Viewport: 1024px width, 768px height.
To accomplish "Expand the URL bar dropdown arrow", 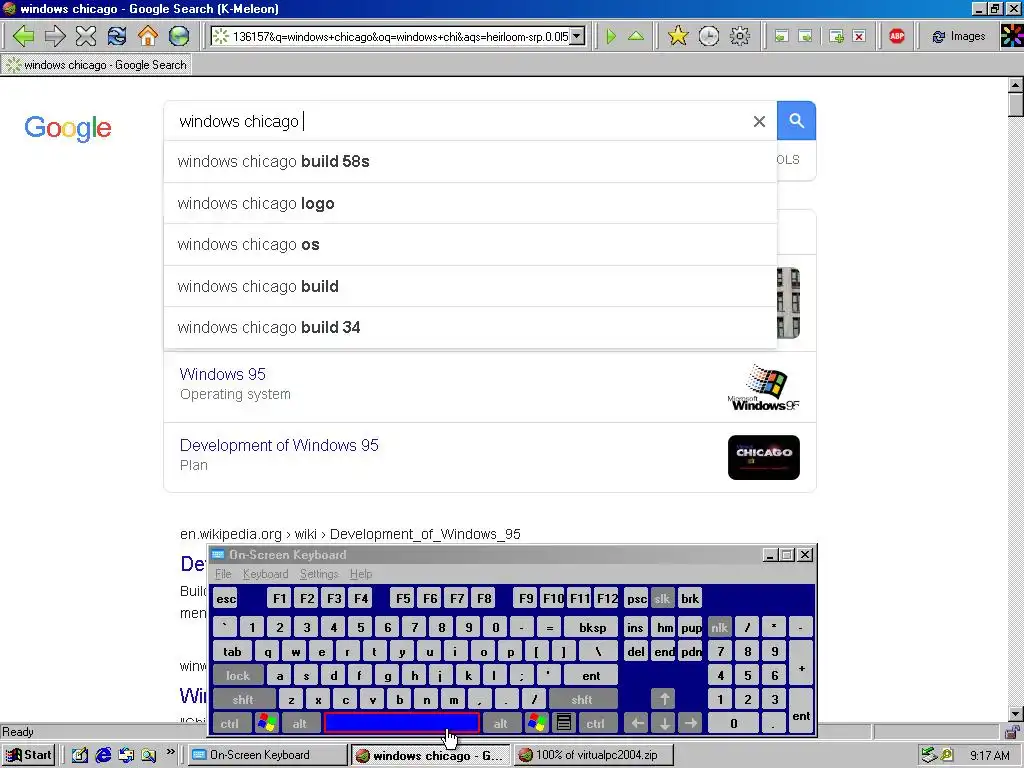I will point(577,37).
